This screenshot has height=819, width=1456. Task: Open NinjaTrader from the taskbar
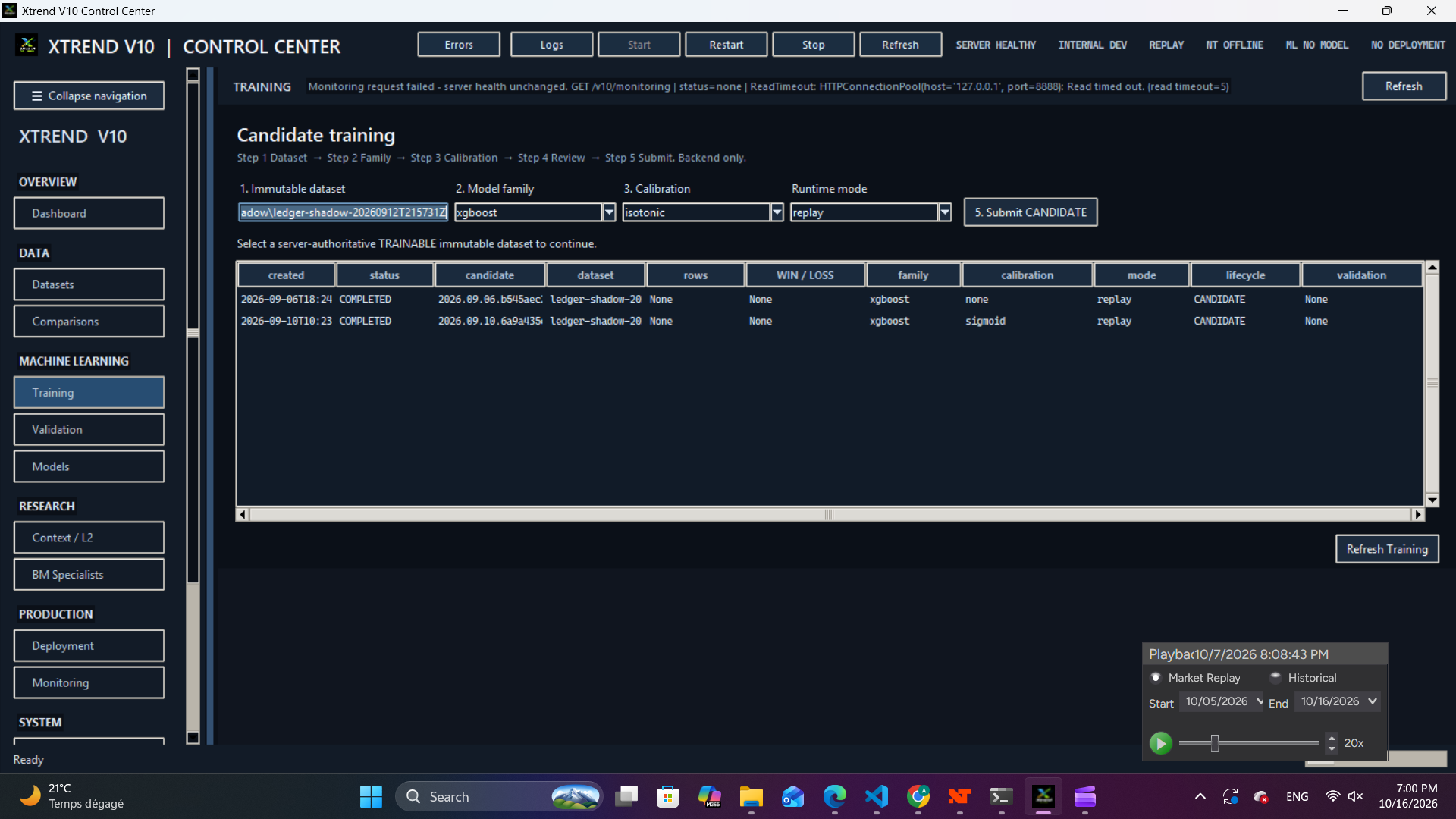[959, 796]
